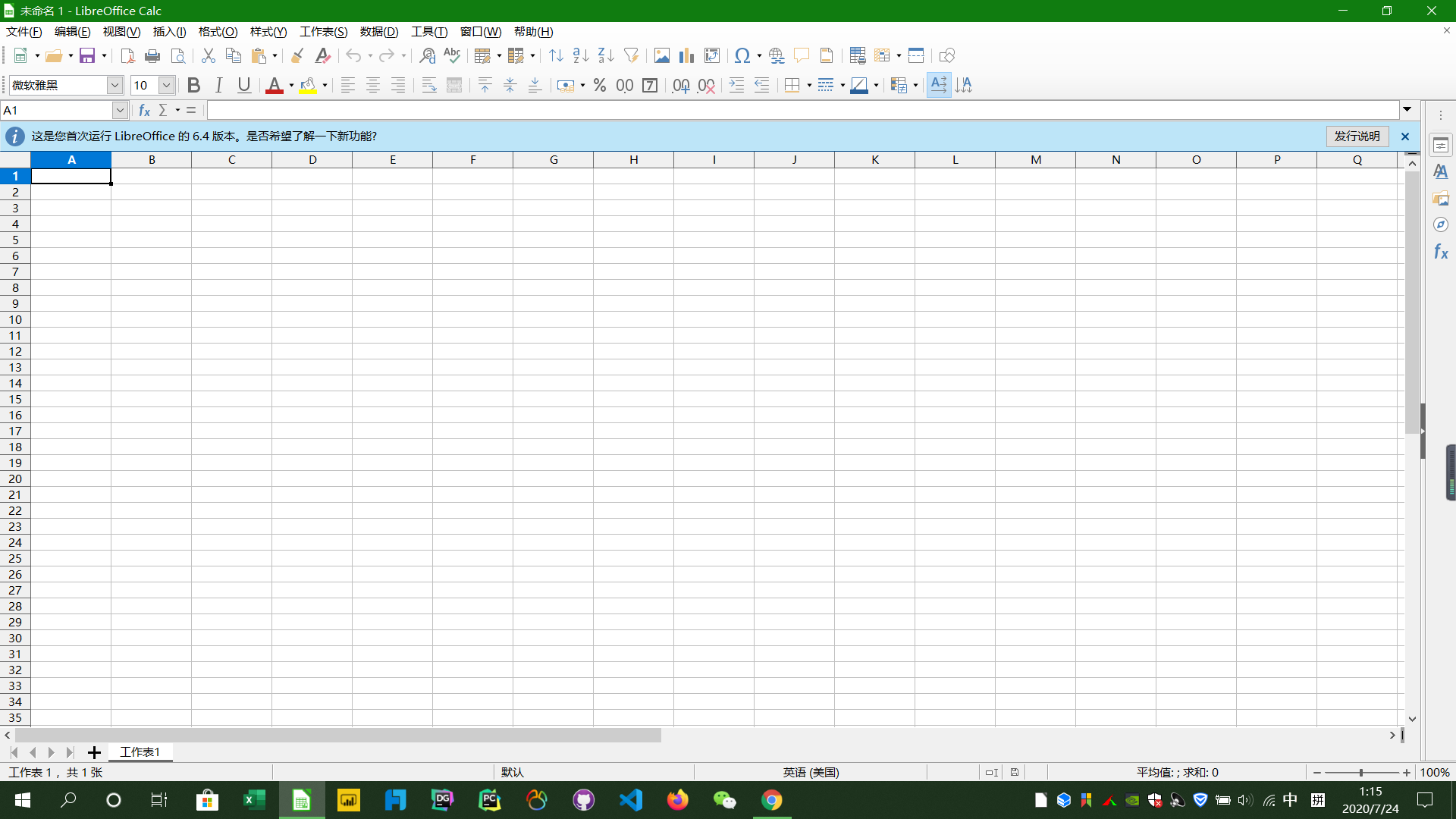Image resolution: width=1456 pixels, height=819 pixels.
Task: Open the font size dropdown
Action: click(166, 85)
